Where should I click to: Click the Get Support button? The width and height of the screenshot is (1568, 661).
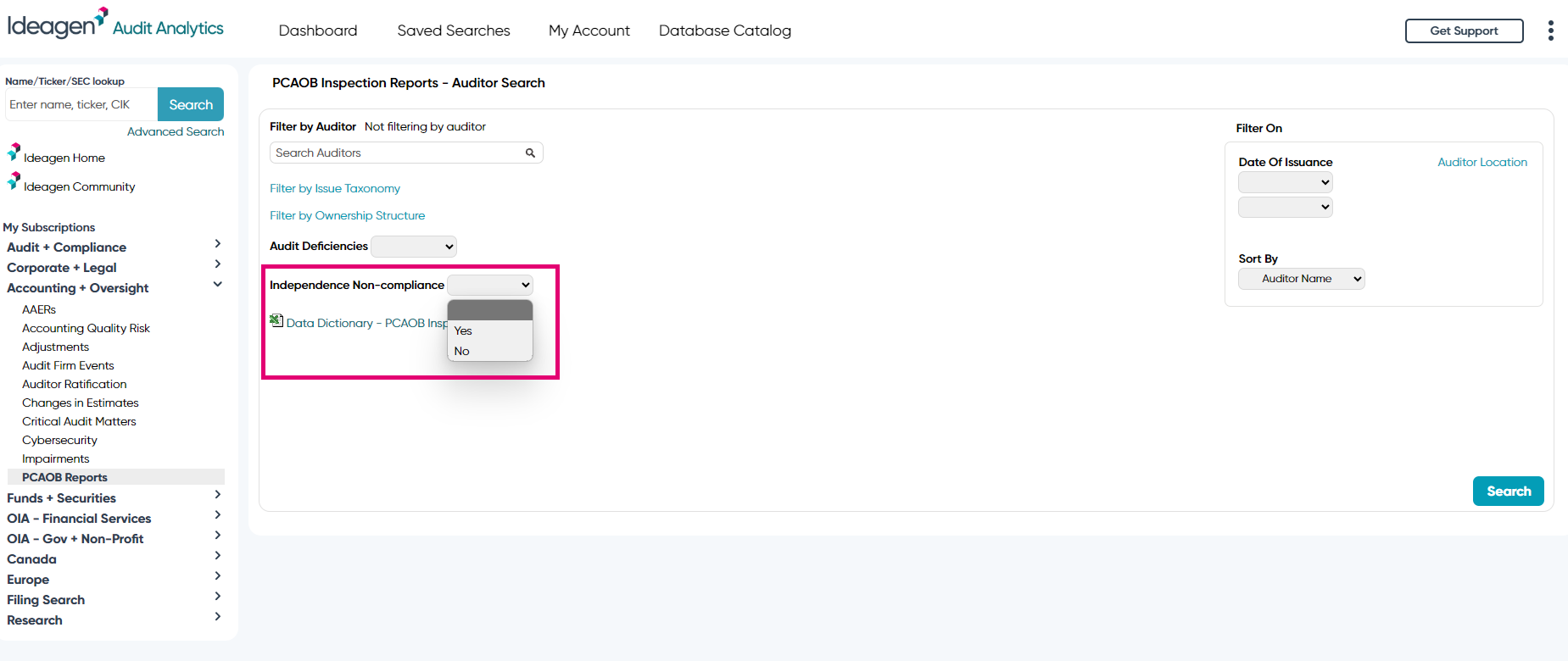(x=1465, y=31)
